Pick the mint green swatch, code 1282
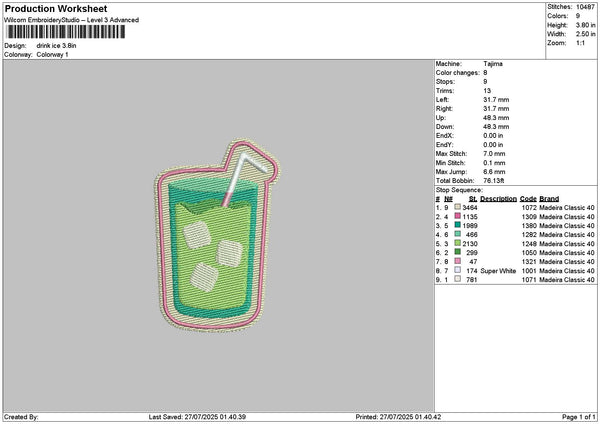Viewport: 600px width, 424px height. [x=457, y=233]
